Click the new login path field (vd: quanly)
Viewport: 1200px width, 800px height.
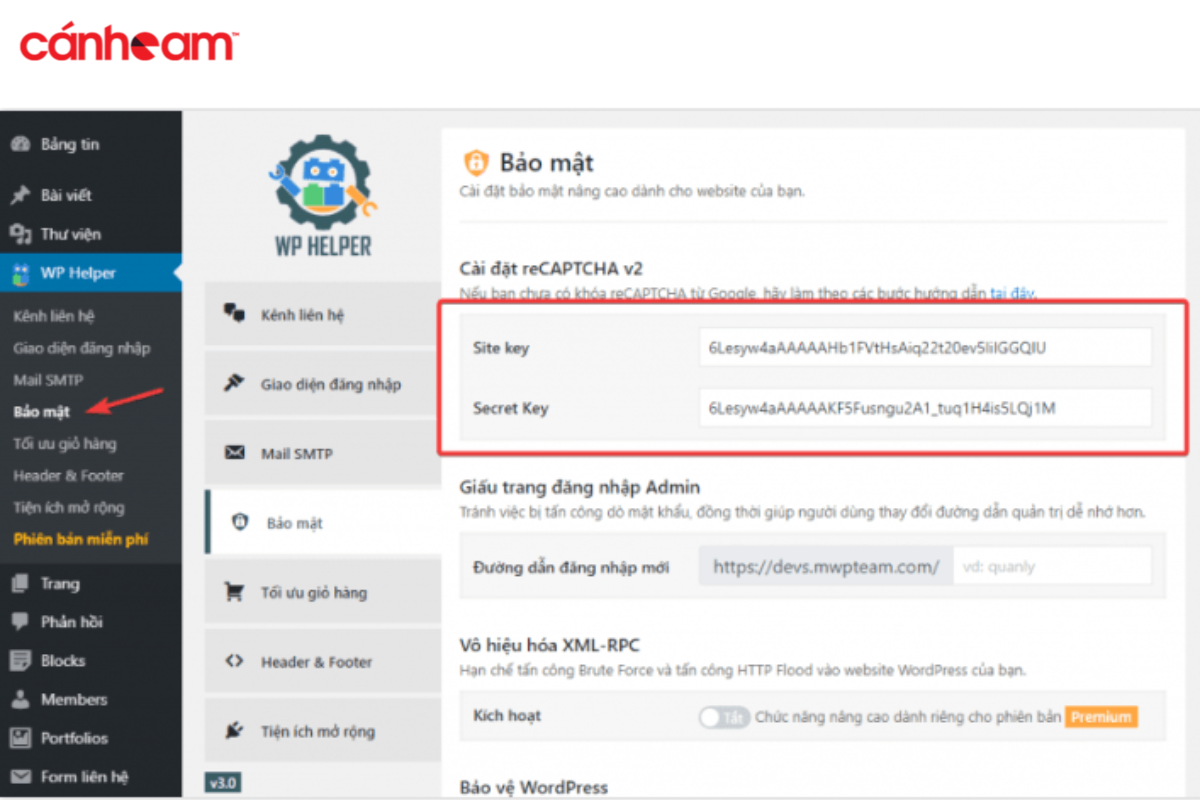click(1052, 567)
